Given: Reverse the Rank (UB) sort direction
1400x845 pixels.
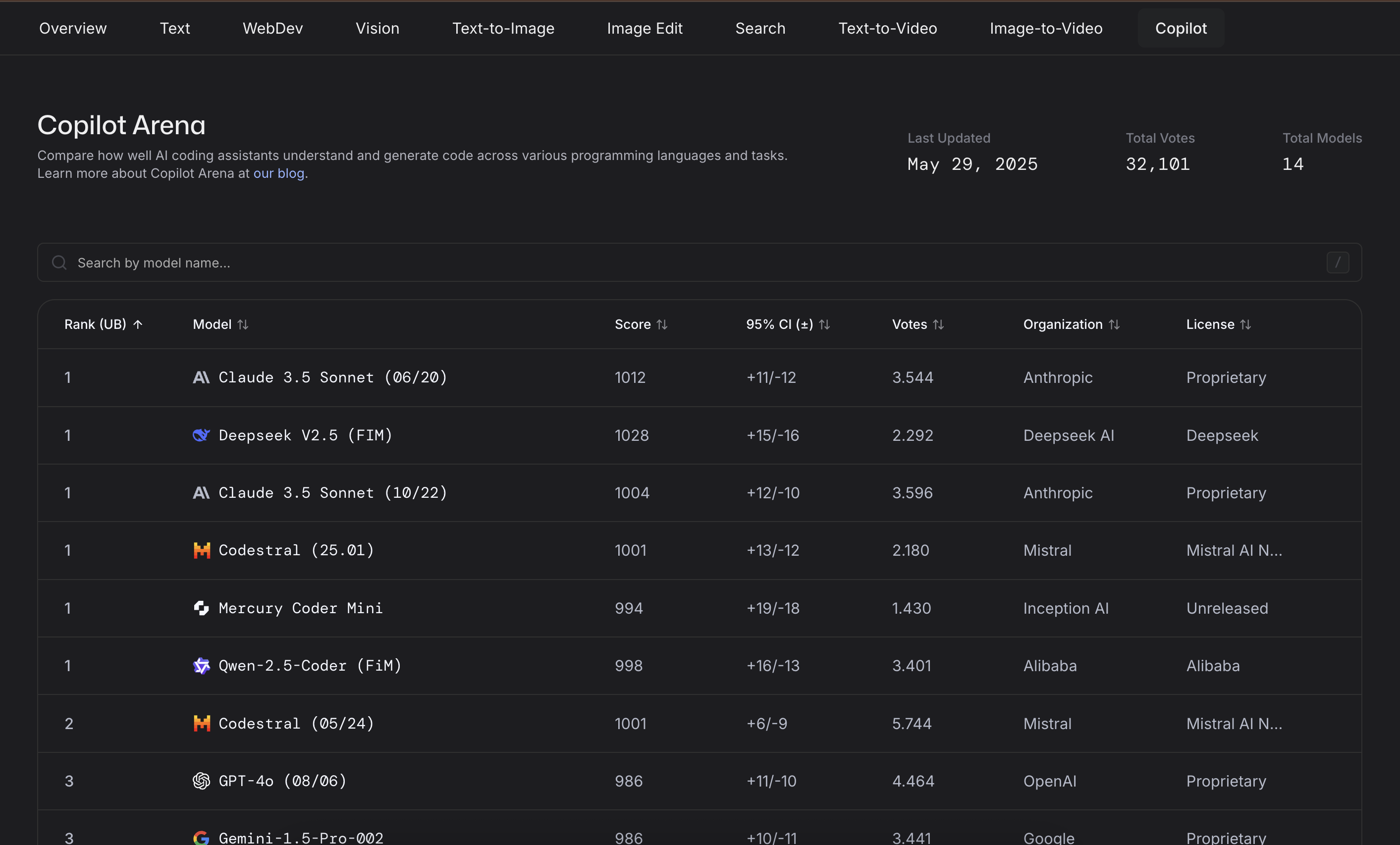Looking at the screenshot, I should pos(138,324).
